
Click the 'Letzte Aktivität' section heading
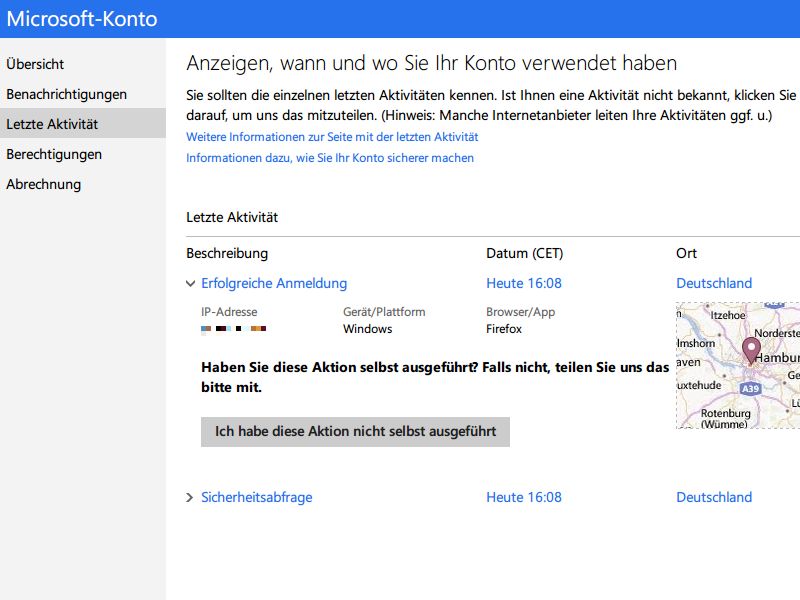coord(232,217)
